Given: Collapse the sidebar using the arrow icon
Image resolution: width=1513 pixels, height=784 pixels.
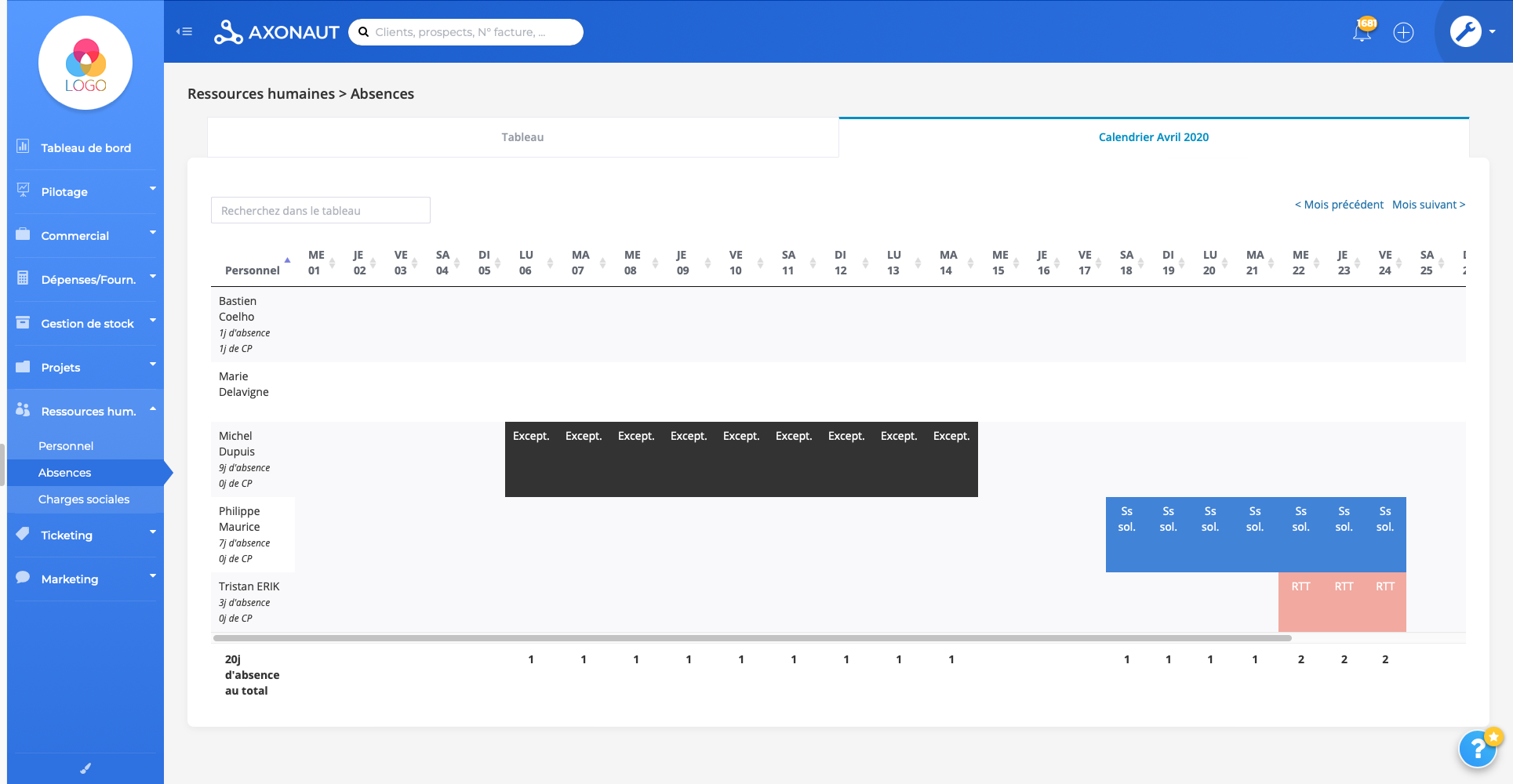Looking at the screenshot, I should point(184,31).
